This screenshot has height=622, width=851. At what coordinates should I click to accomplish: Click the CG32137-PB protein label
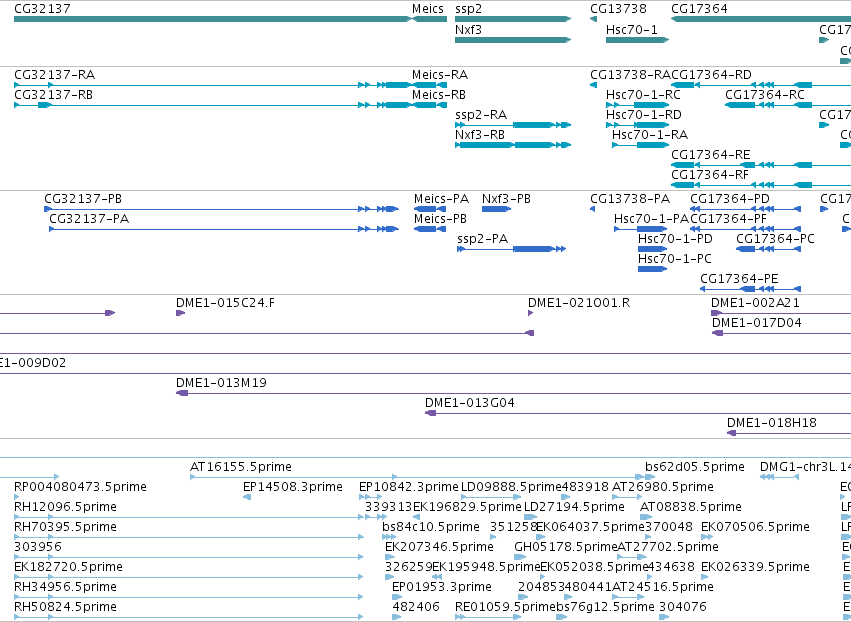tap(83, 199)
